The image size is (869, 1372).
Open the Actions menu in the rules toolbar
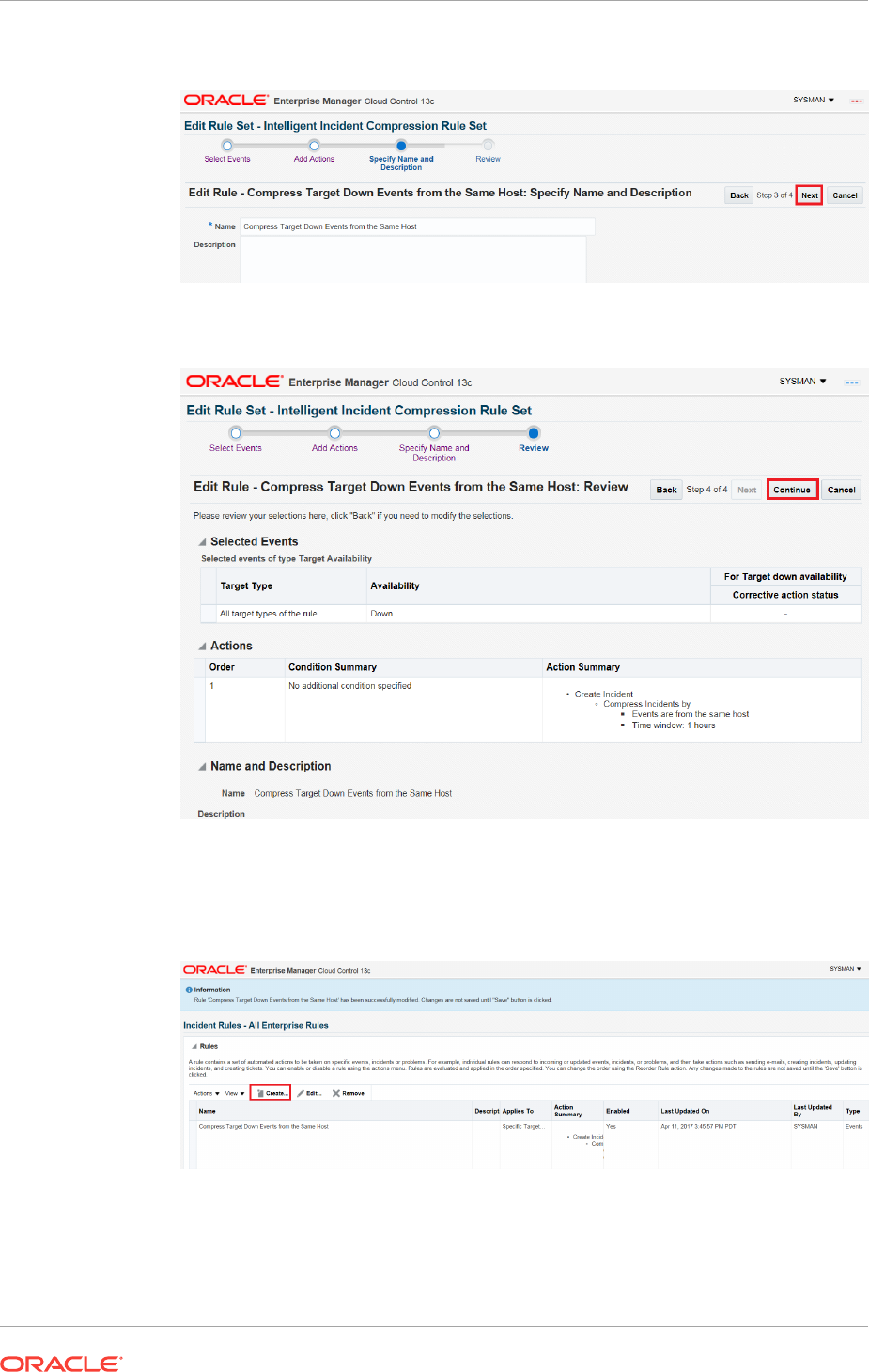click(207, 1093)
